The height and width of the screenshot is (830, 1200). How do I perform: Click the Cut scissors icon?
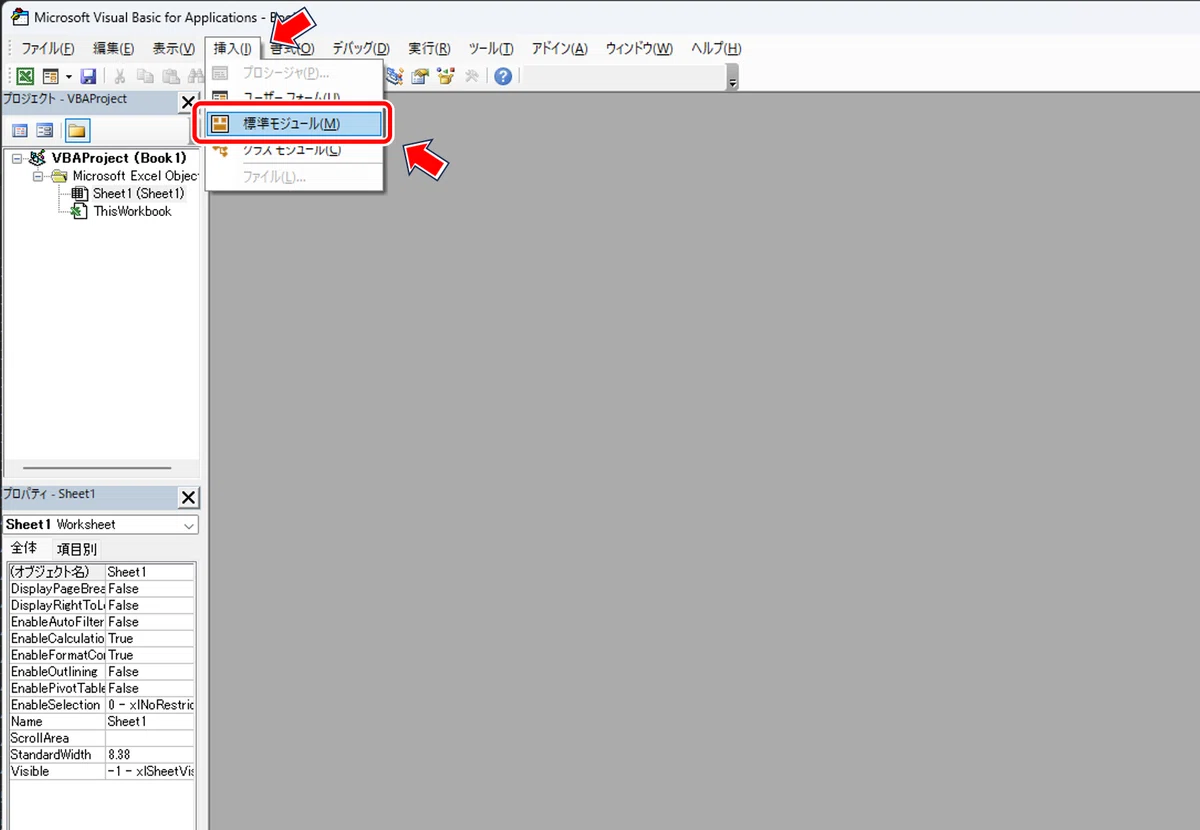[120, 76]
